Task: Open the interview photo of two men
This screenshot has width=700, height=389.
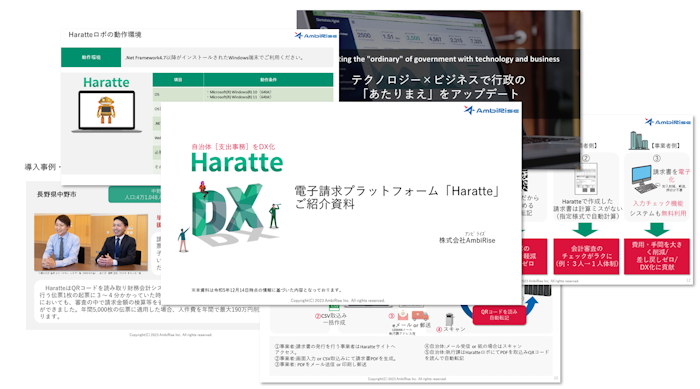Action: 91,242
